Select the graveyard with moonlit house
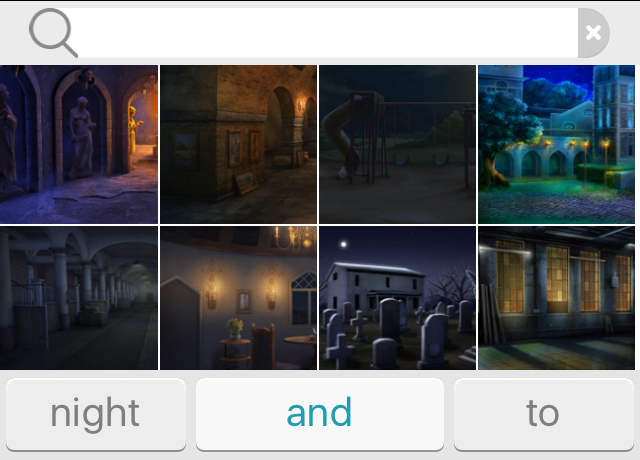The width and height of the screenshot is (640, 460). pos(398,298)
